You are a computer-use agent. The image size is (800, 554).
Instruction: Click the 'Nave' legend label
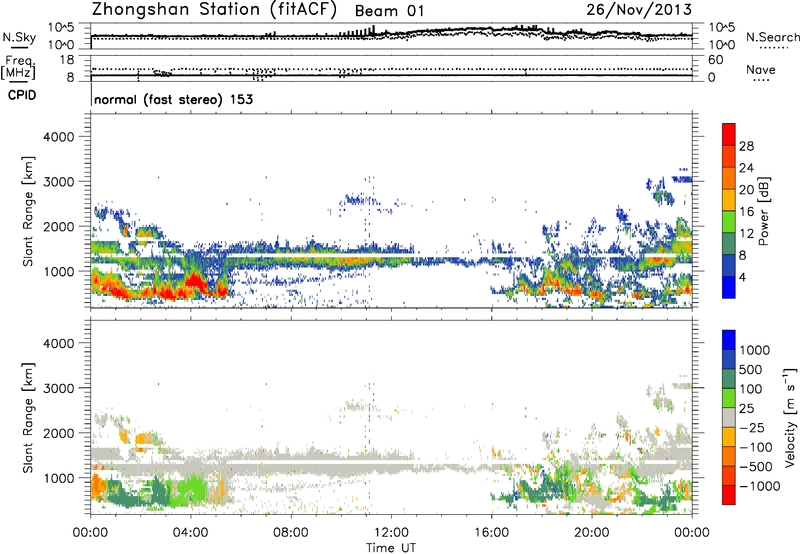(x=761, y=69)
